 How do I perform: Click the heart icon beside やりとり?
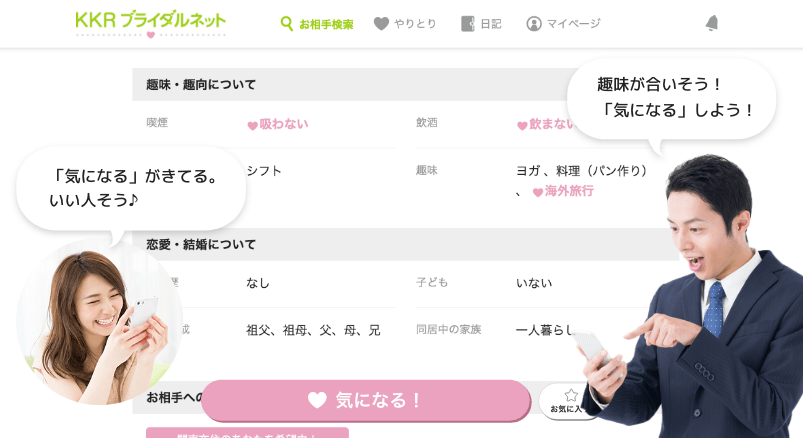coord(382,24)
